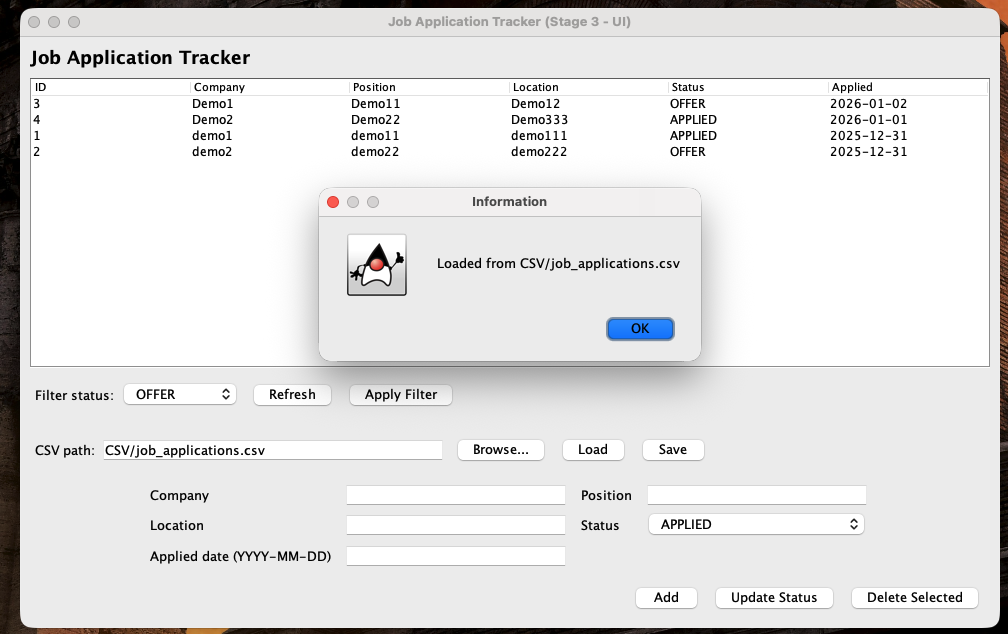The width and height of the screenshot is (1008, 634).
Task: Save applications to the CSV file
Action: point(672,450)
